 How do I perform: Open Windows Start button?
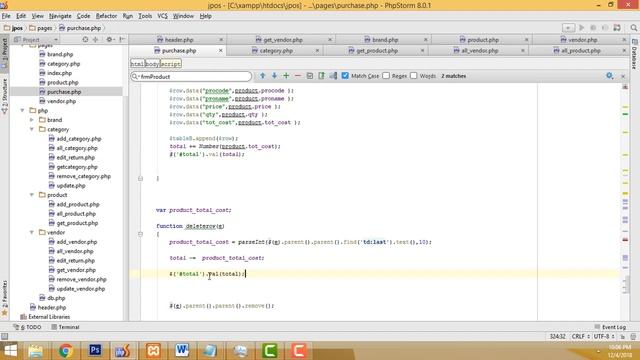tap(10, 351)
